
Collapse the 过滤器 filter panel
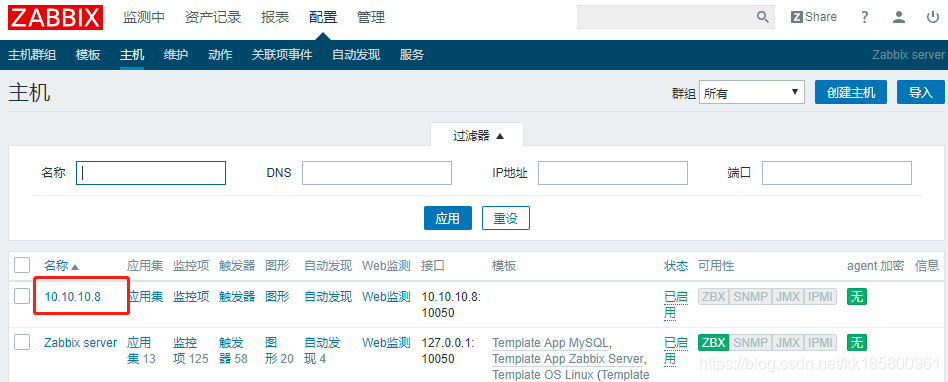pos(477,135)
